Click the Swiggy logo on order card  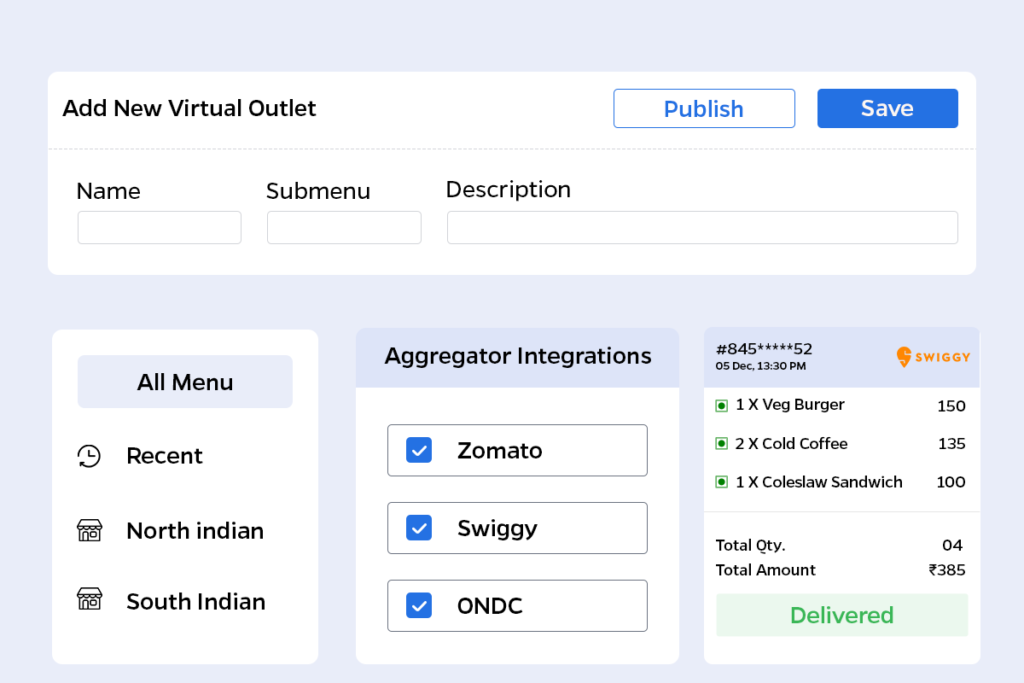(x=933, y=357)
